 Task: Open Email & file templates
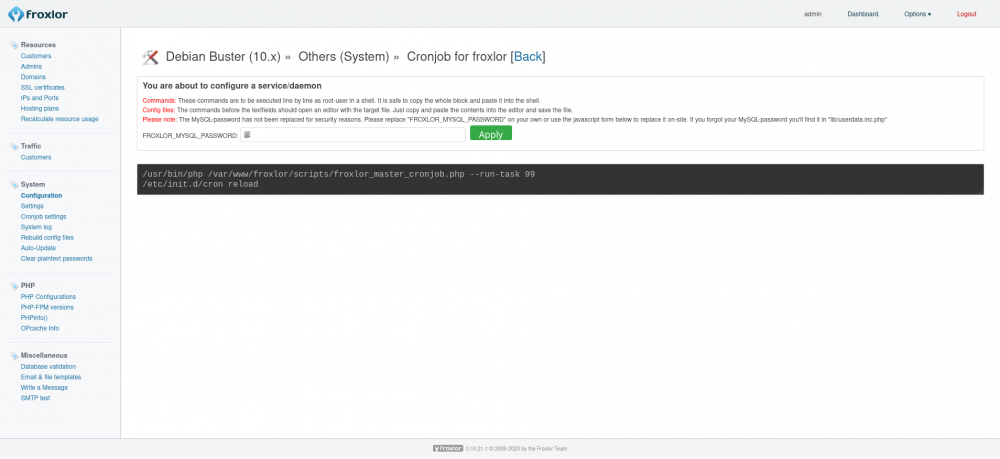[50, 377]
